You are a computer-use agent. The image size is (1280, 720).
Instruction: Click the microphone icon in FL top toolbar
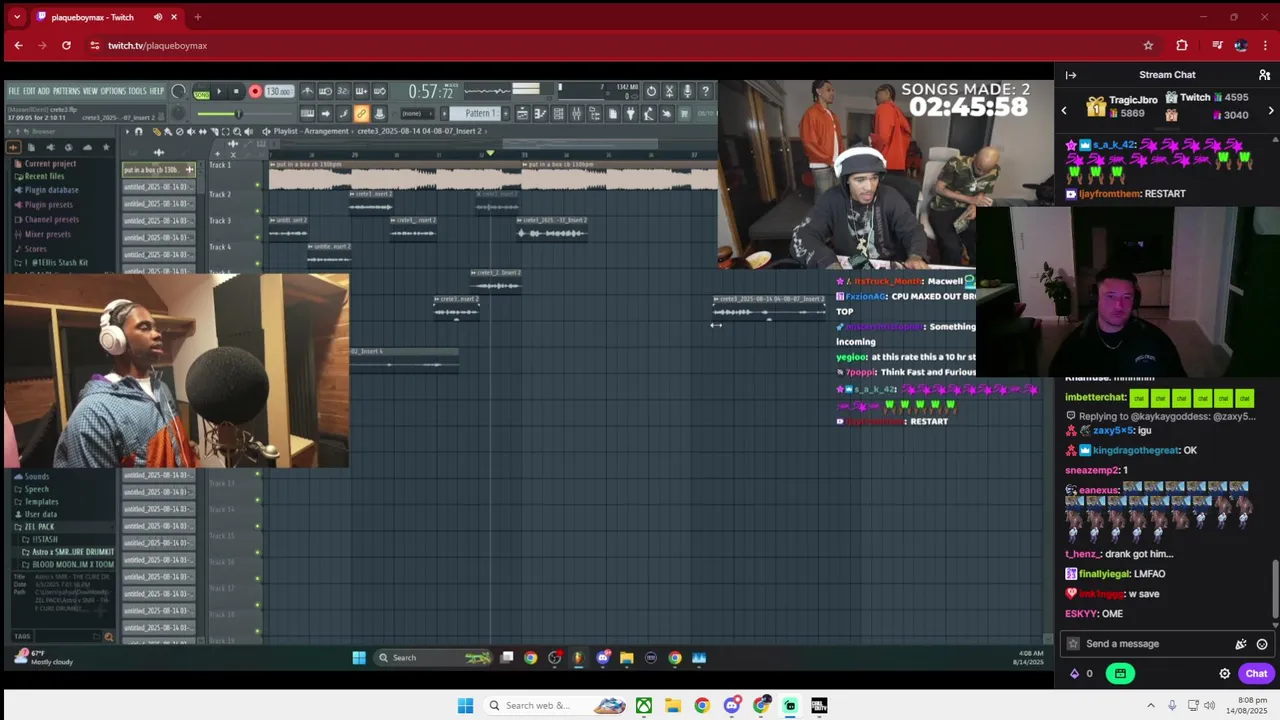(x=687, y=91)
